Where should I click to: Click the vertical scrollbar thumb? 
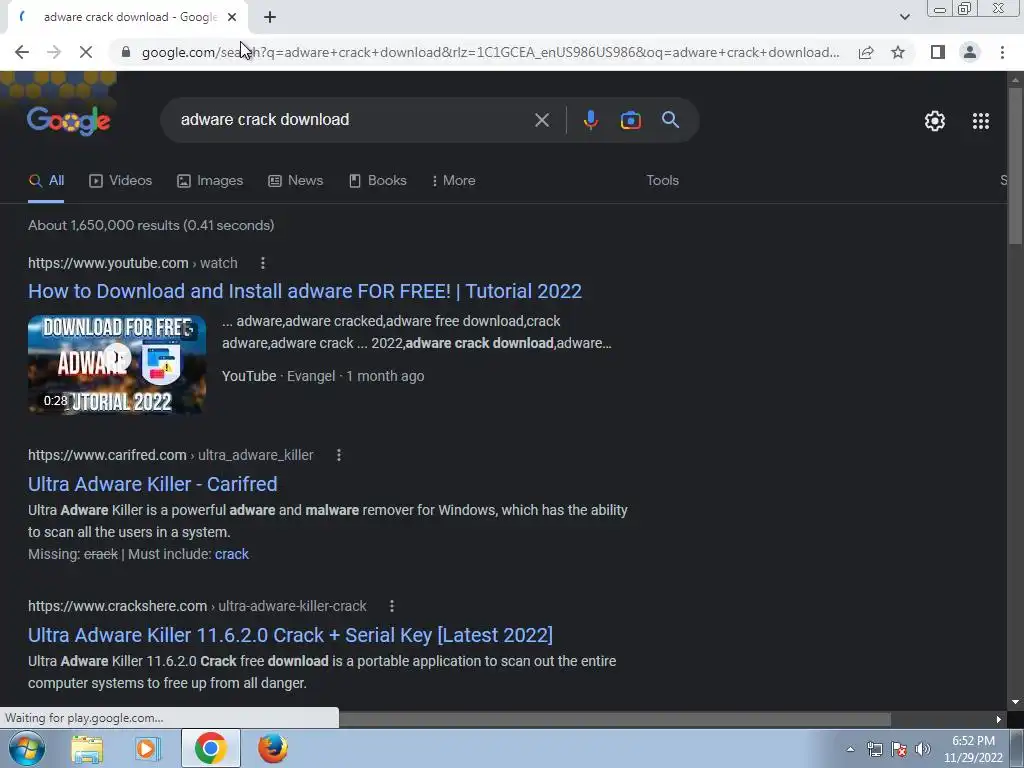click(1016, 165)
